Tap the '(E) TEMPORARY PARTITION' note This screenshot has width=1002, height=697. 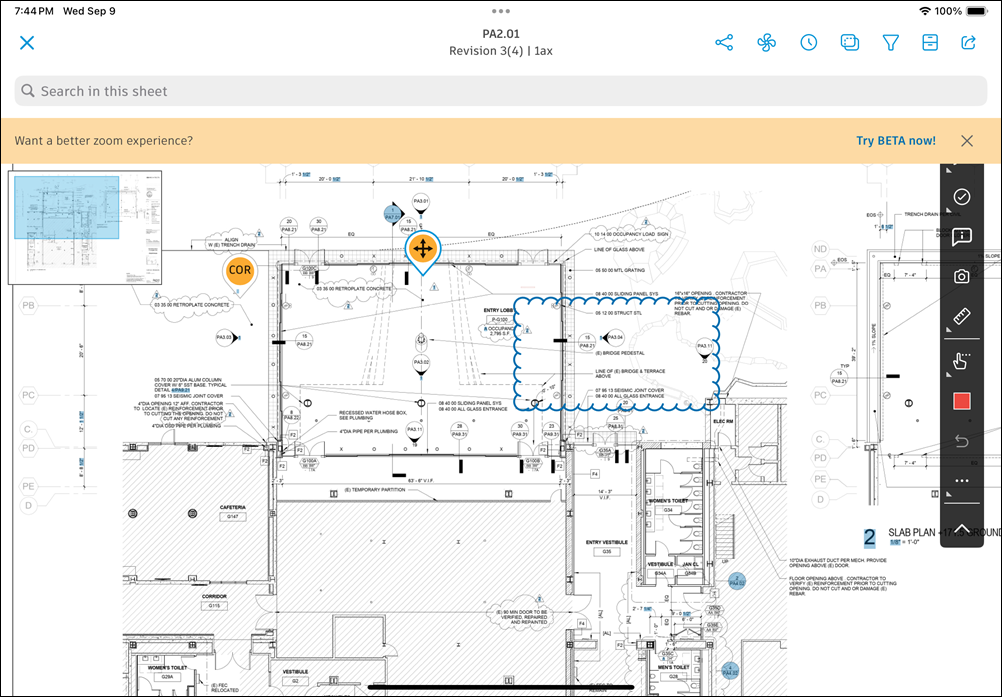click(x=374, y=489)
